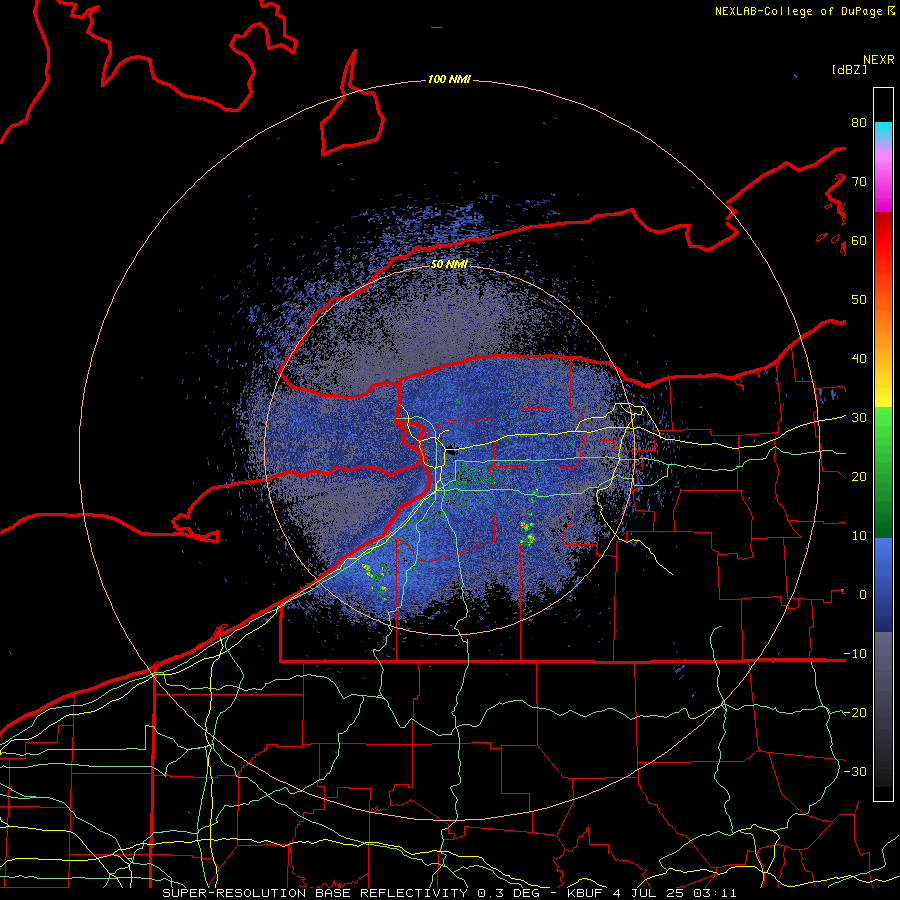Image resolution: width=900 pixels, height=900 pixels.
Task: Click the 100 NMI range ring label
Action: tap(449, 79)
